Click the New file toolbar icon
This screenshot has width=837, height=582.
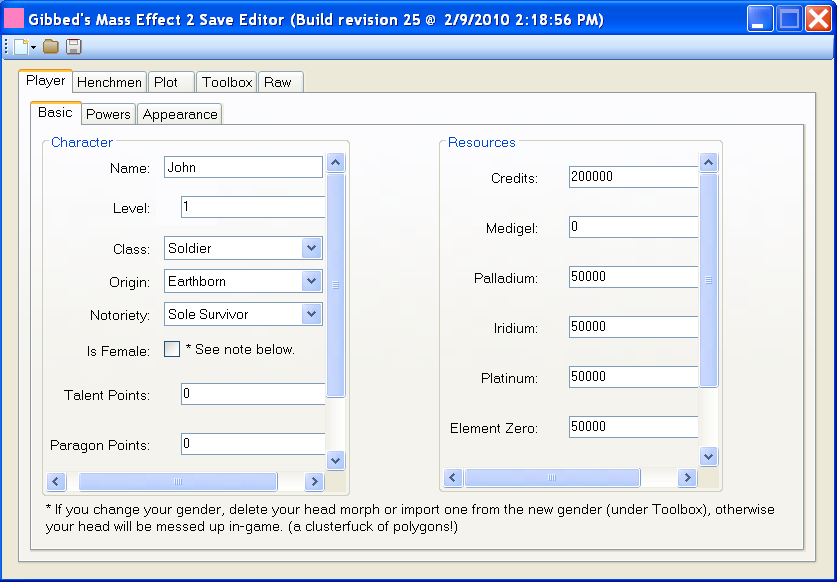pyautogui.click(x=21, y=47)
